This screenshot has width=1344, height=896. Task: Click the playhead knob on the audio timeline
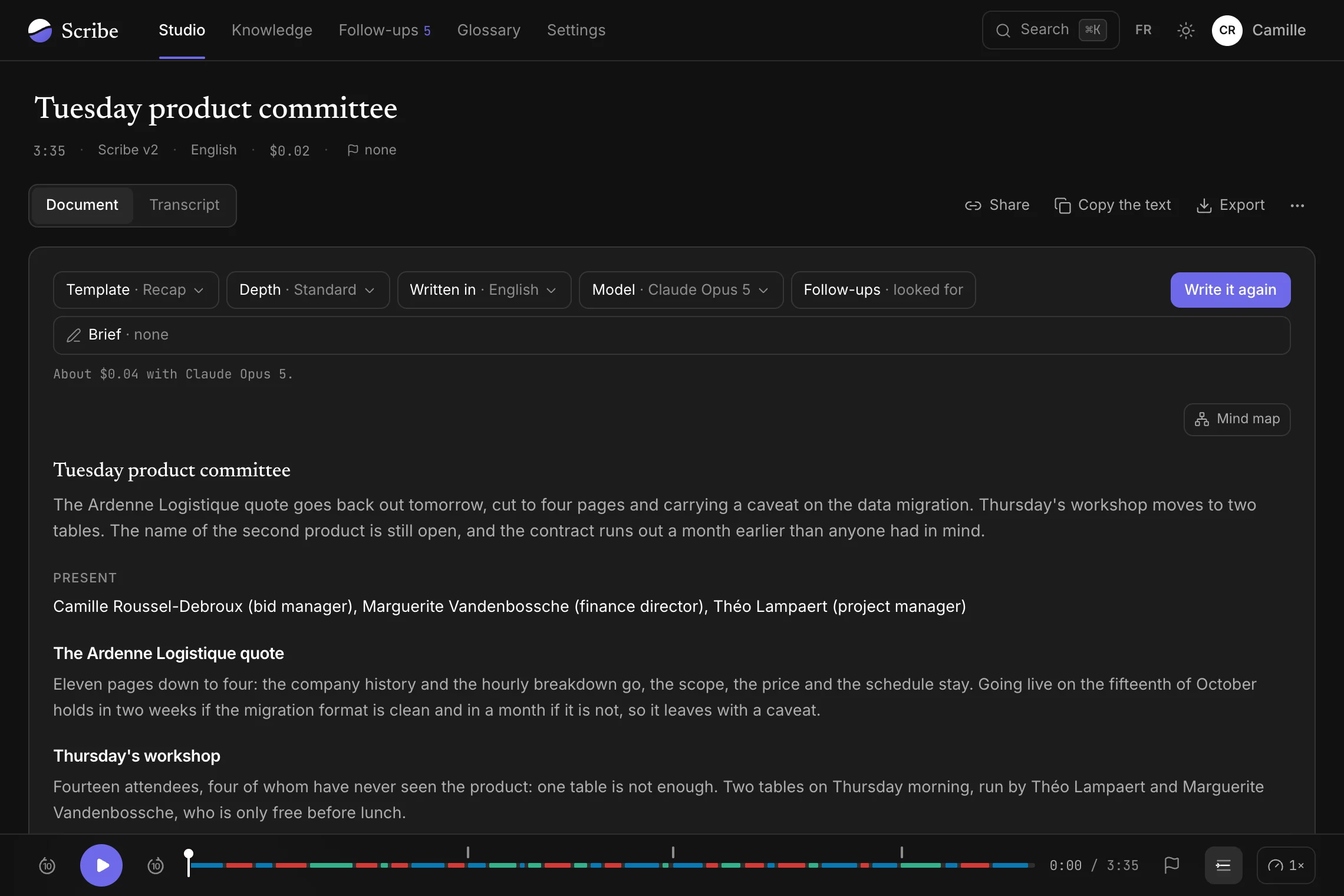coord(189,854)
